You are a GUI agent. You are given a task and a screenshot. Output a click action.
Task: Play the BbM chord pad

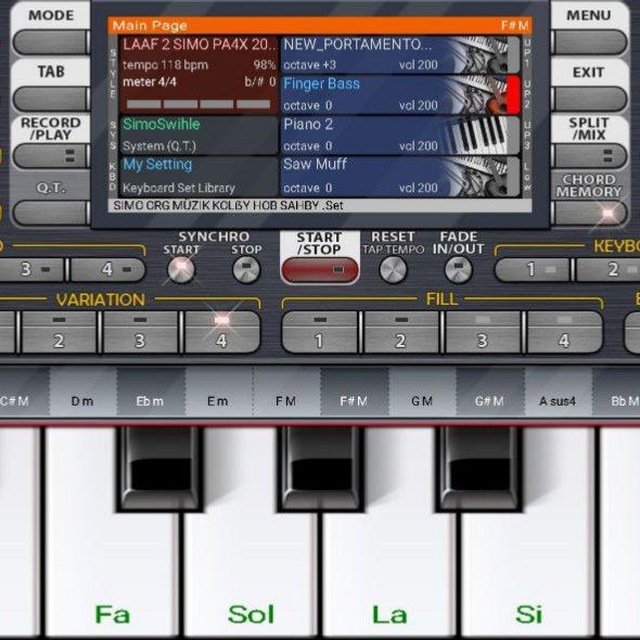(616, 392)
